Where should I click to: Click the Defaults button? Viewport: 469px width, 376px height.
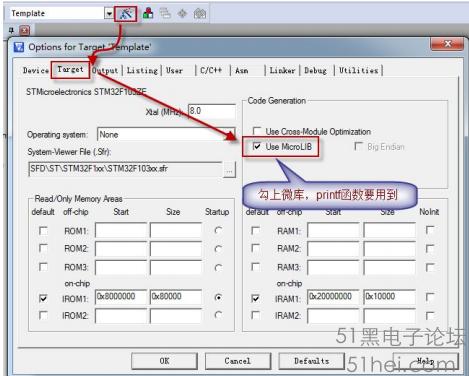311,361
